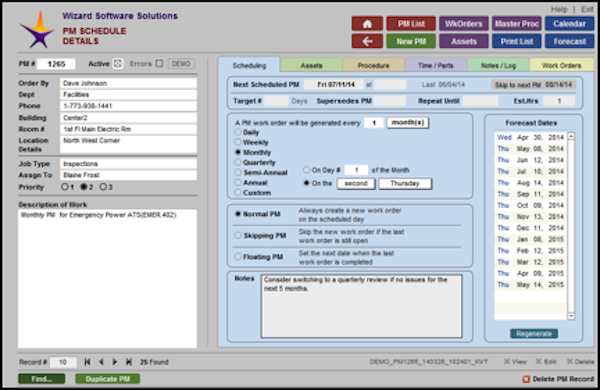
Task: Choose the Quarterly frequency option
Action: pyautogui.click(x=238, y=162)
